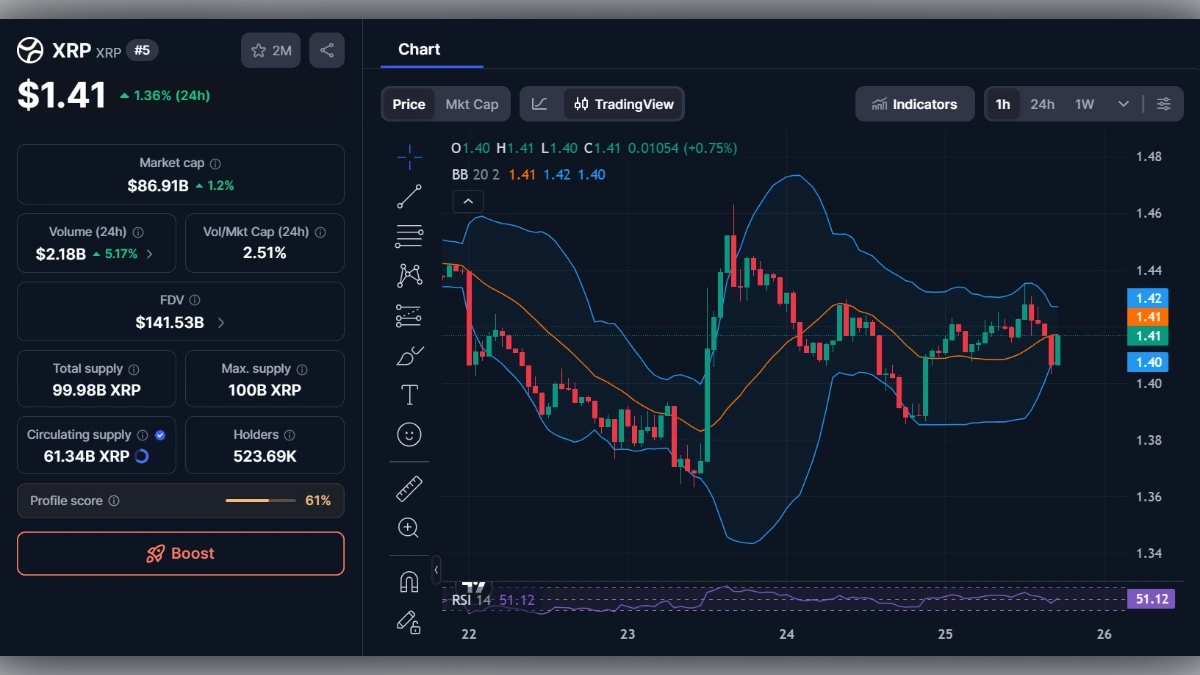The image size is (1200, 675).
Task: Open the Indicators panel
Action: click(914, 103)
